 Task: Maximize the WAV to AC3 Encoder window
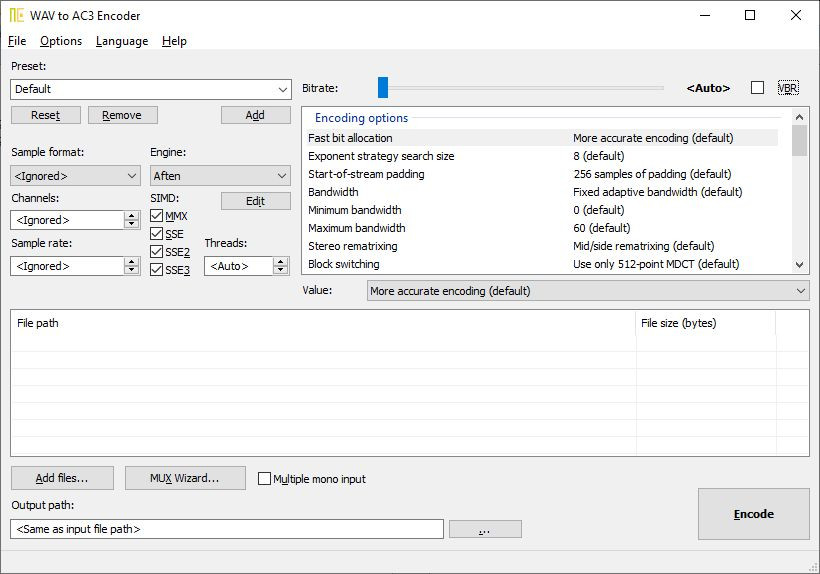point(750,15)
